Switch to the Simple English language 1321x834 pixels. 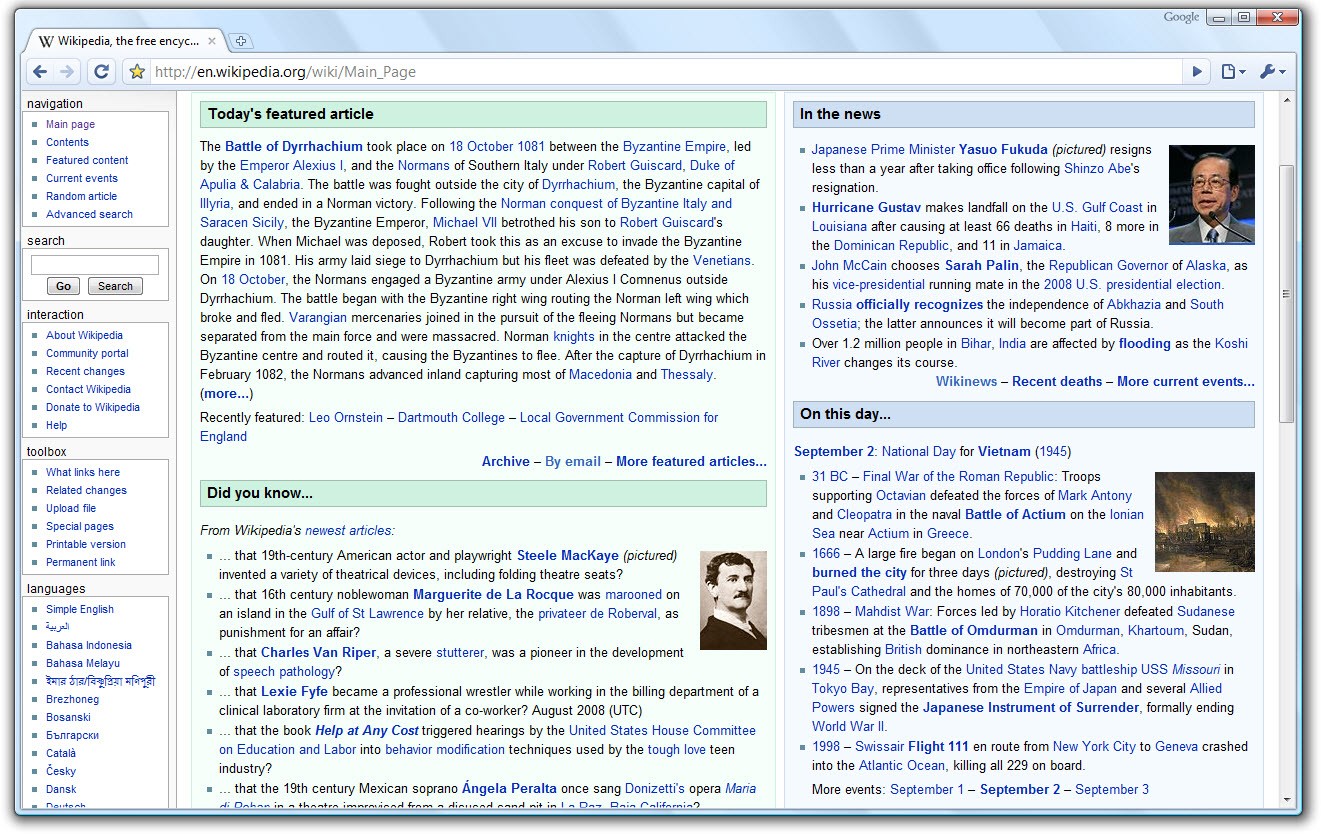tap(80, 609)
